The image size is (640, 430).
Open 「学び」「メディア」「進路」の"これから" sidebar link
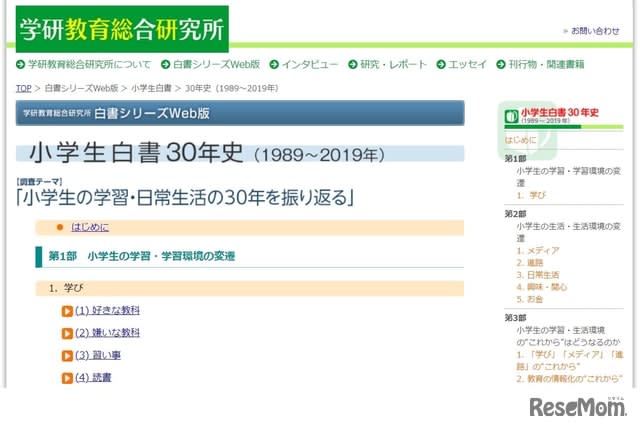click(570, 361)
